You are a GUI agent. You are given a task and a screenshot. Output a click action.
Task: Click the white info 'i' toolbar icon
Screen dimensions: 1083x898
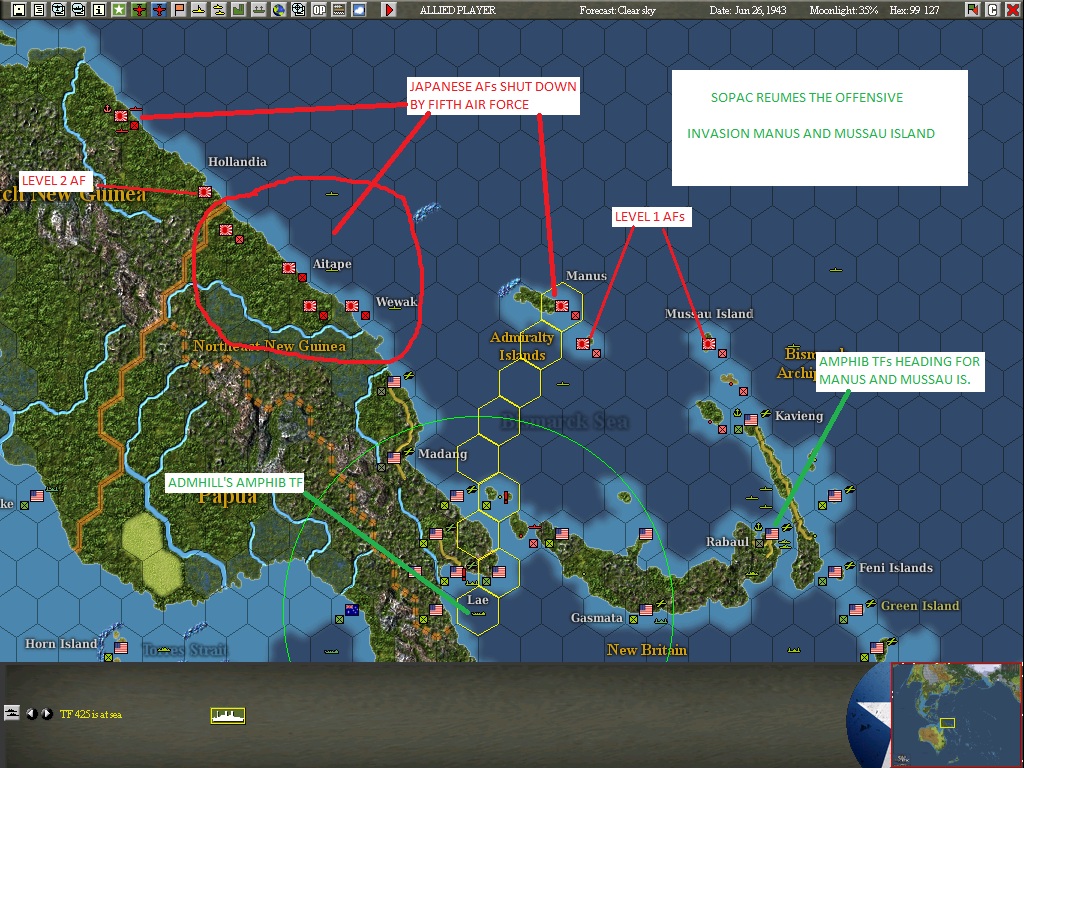tap(99, 10)
